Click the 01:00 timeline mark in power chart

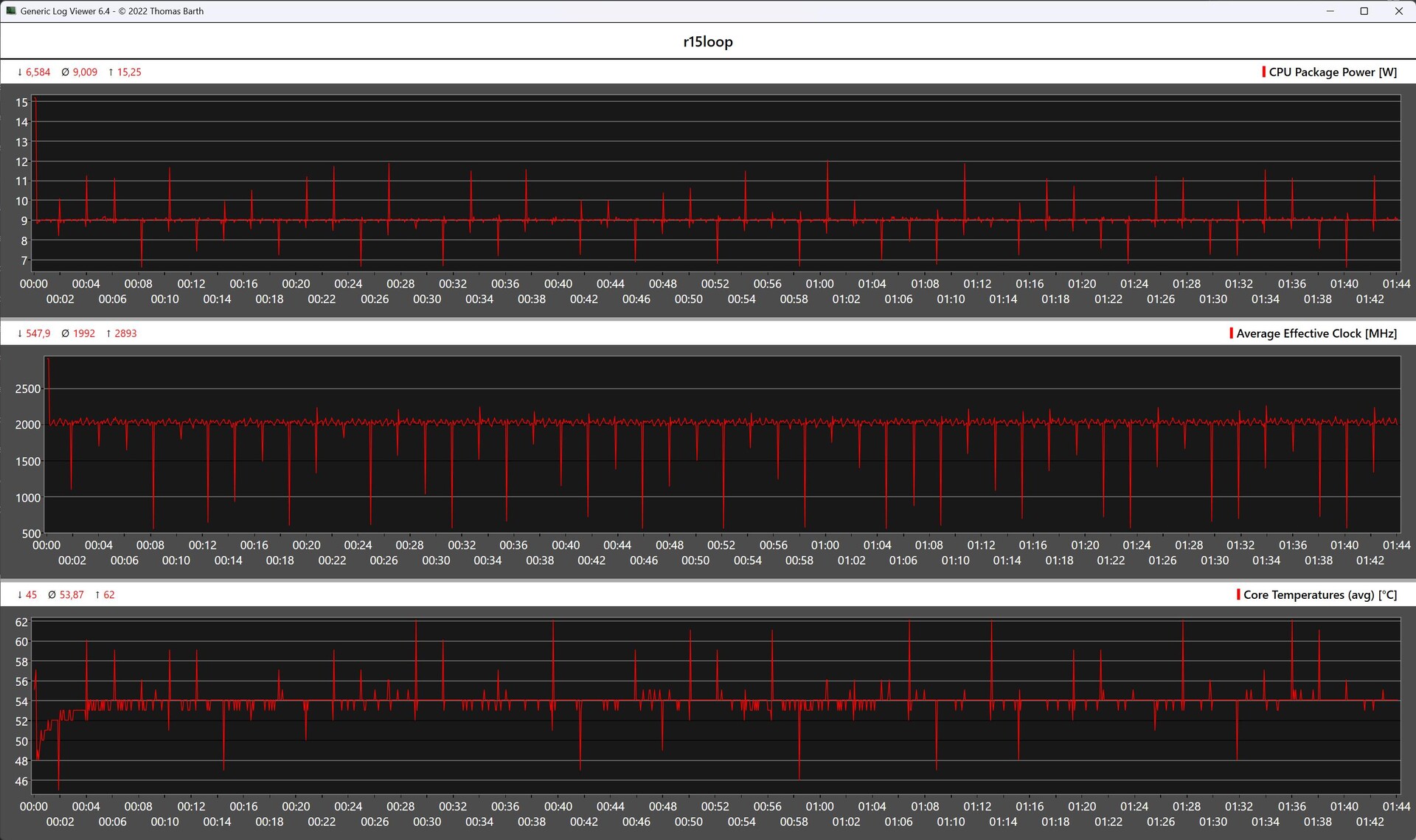(x=819, y=284)
